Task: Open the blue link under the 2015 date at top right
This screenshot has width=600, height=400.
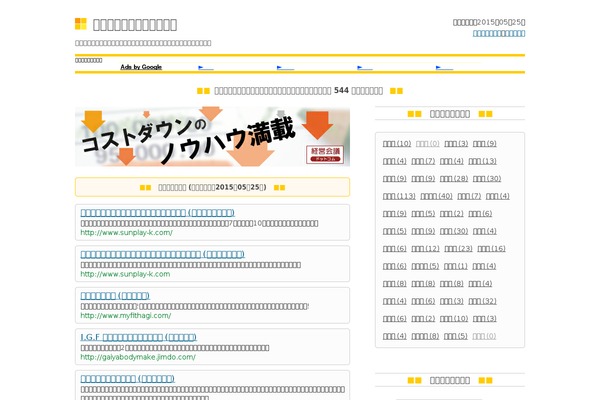Action: (499, 33)
